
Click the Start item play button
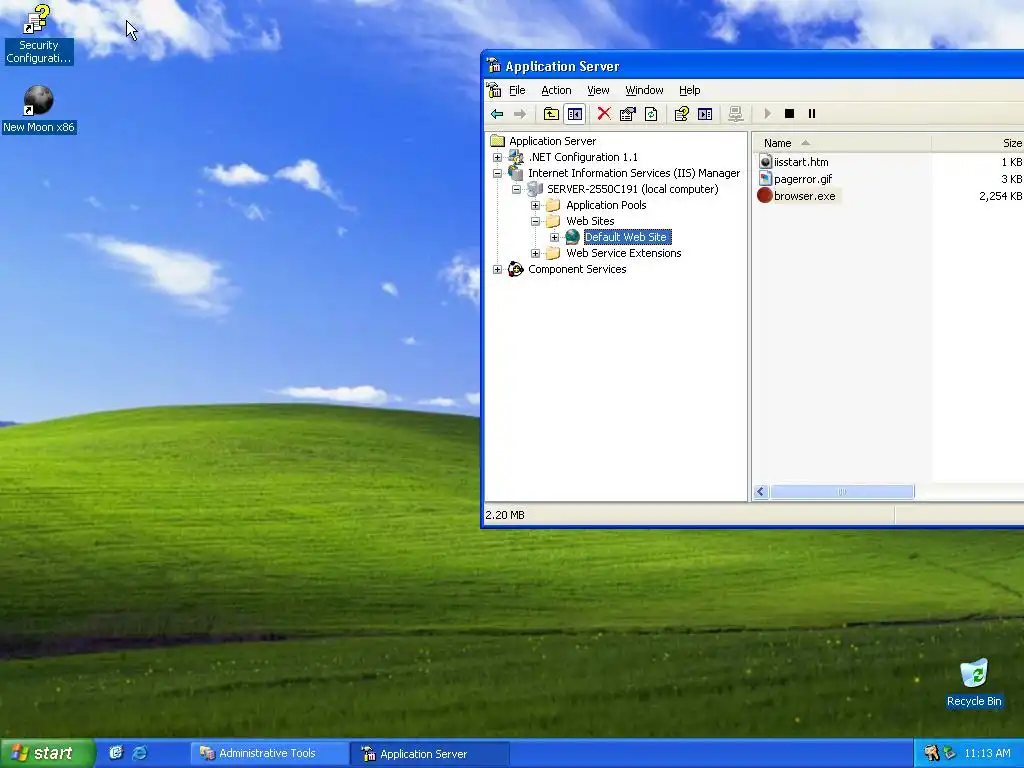coord(767,114)
